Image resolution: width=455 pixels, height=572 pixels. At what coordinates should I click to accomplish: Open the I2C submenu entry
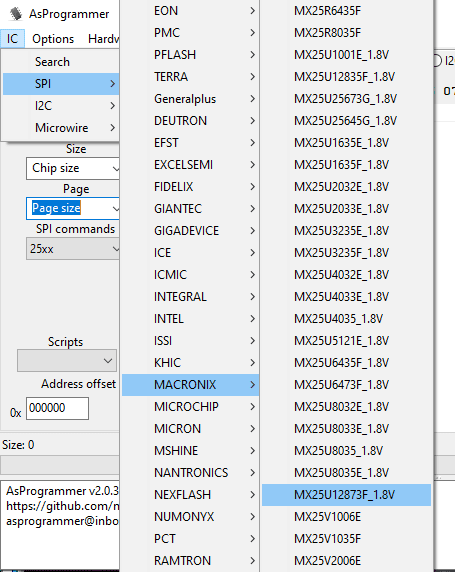[x=61, y=106]
